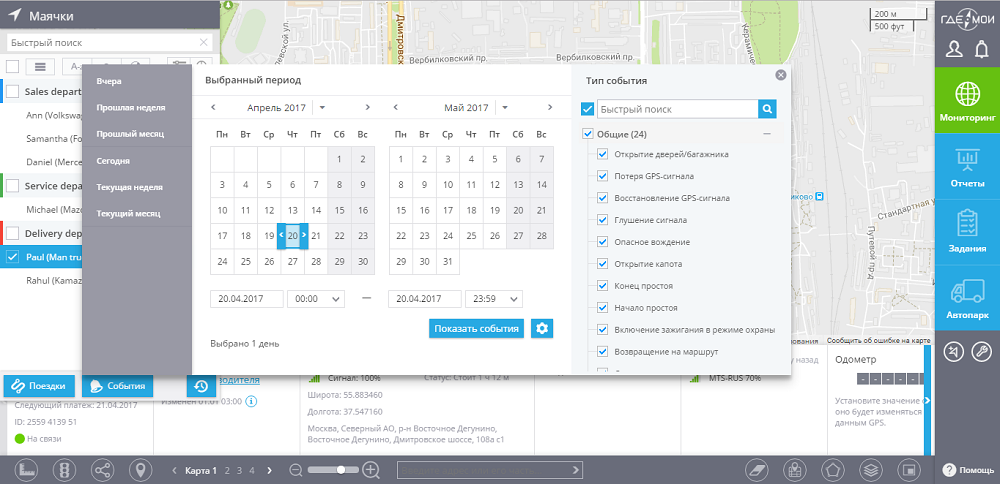Open the Апрель 2017 month dropdown
The image size is (1000, 484).
[x=321, y=108]
